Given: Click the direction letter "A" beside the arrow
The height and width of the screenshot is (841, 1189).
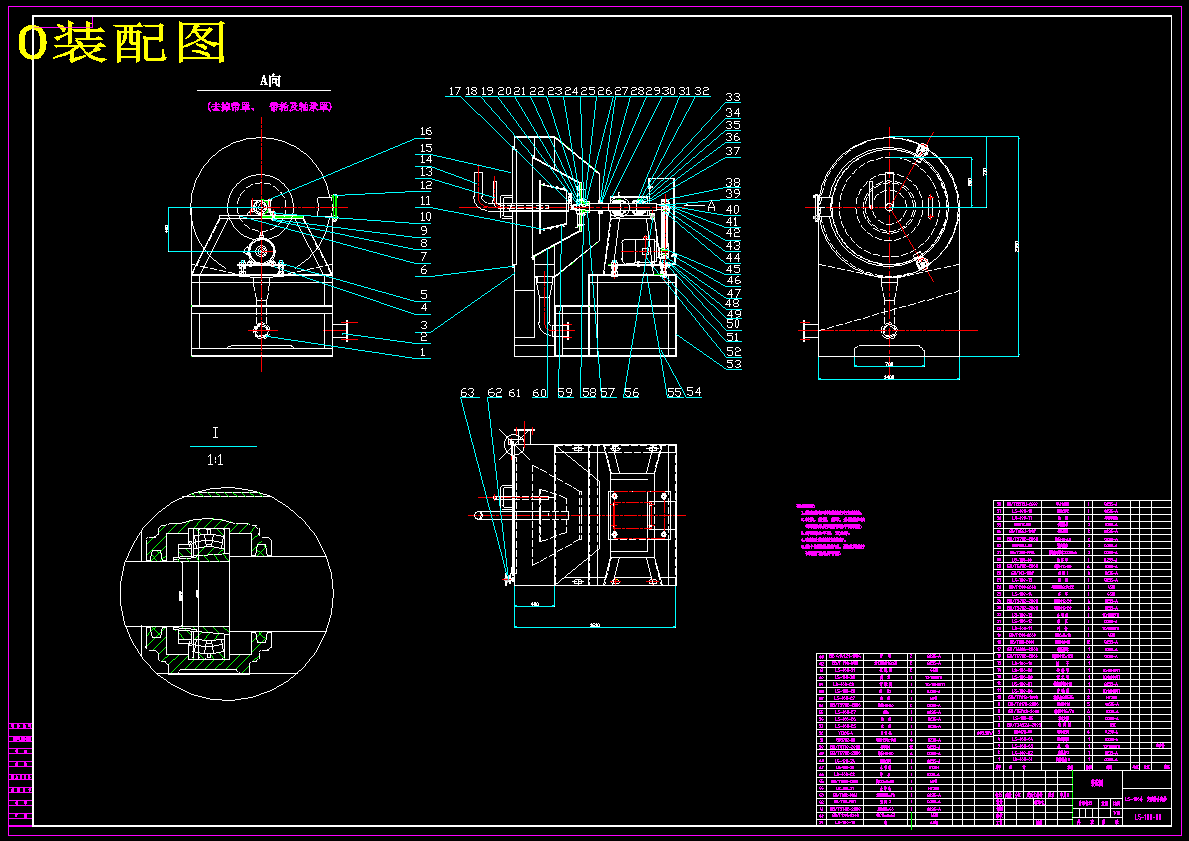Looking at the screenshot, I should [711, 206].
